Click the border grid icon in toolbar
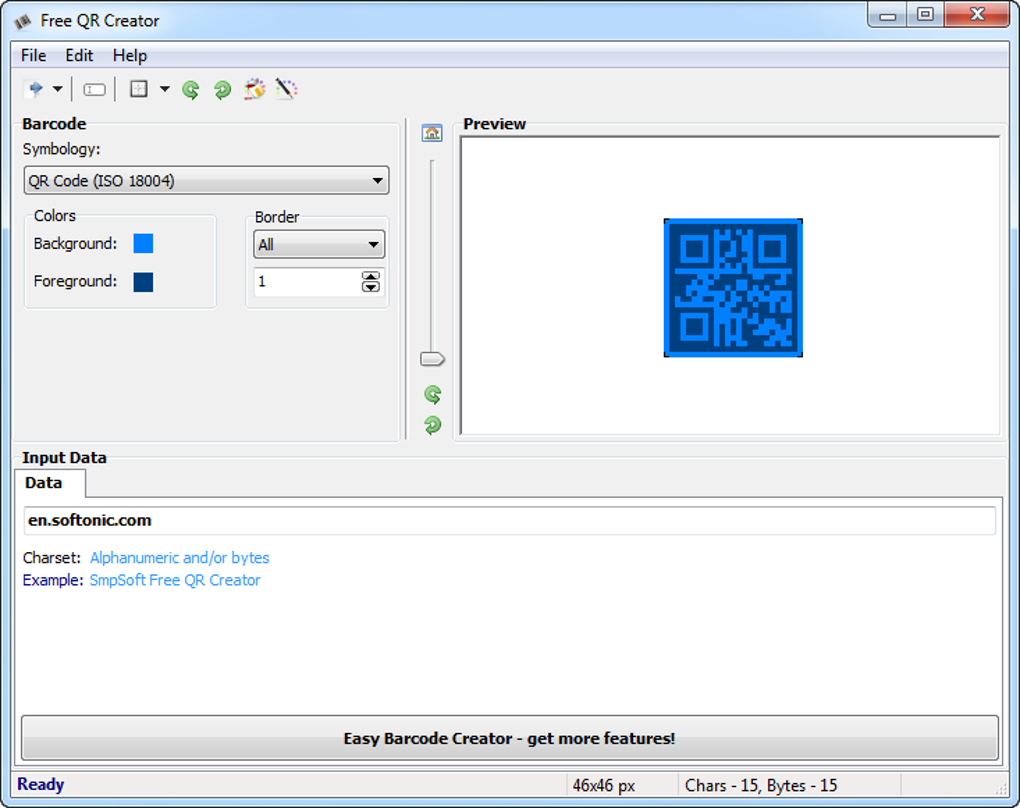 [x=139, y=88]
